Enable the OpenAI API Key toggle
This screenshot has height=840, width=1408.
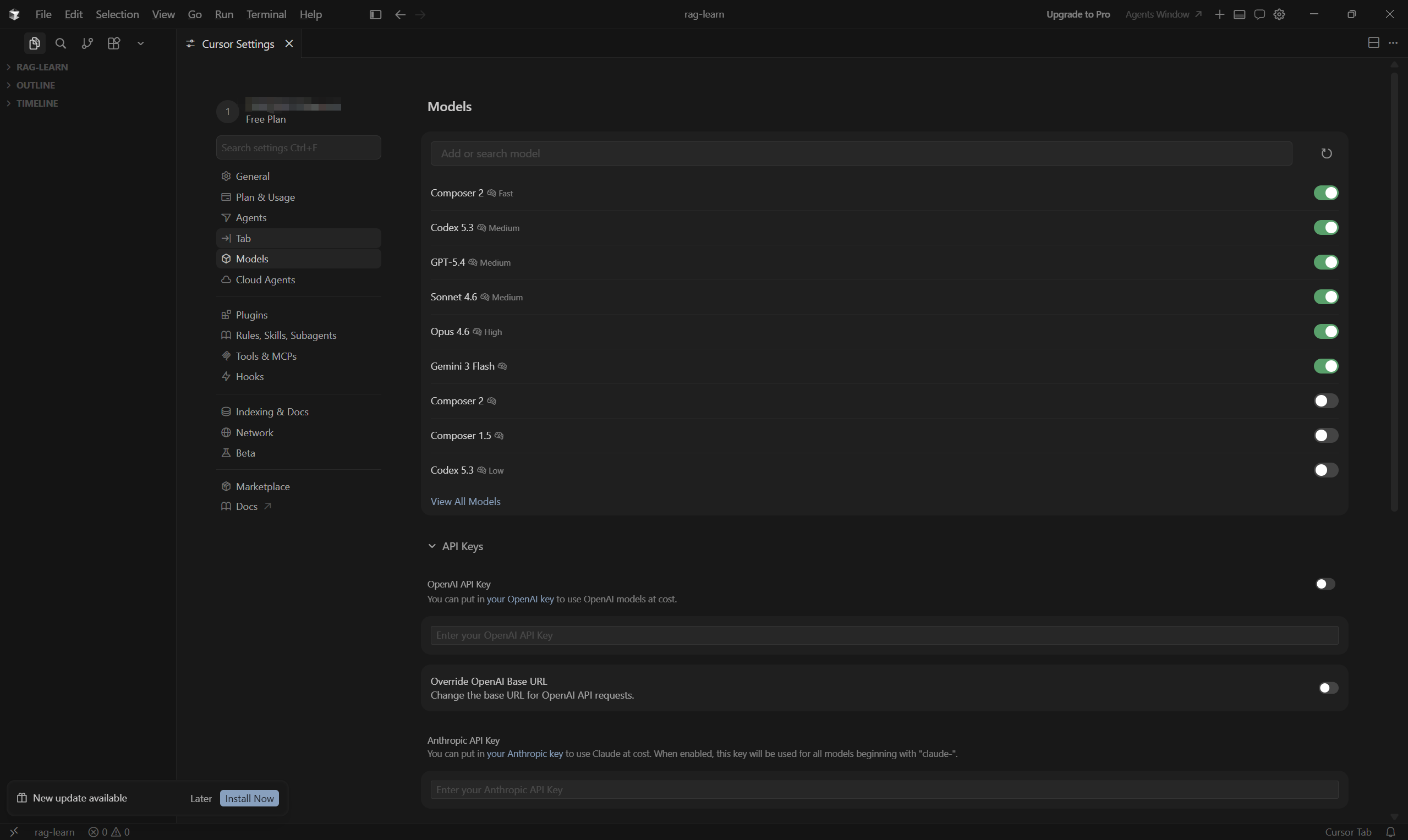click(x=1325, y=584)
